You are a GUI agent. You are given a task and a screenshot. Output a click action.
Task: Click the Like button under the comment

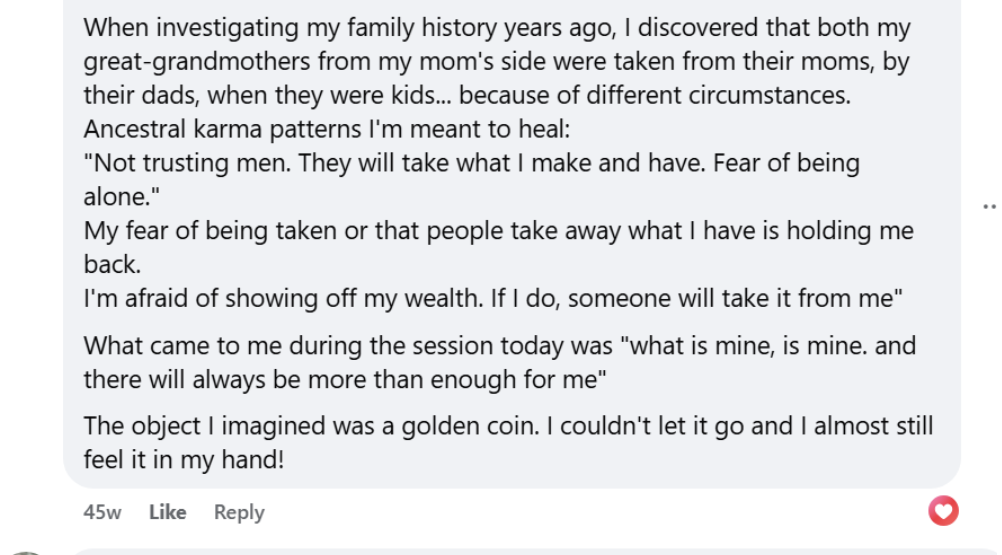pyautogui.click(x=167, y=512)
